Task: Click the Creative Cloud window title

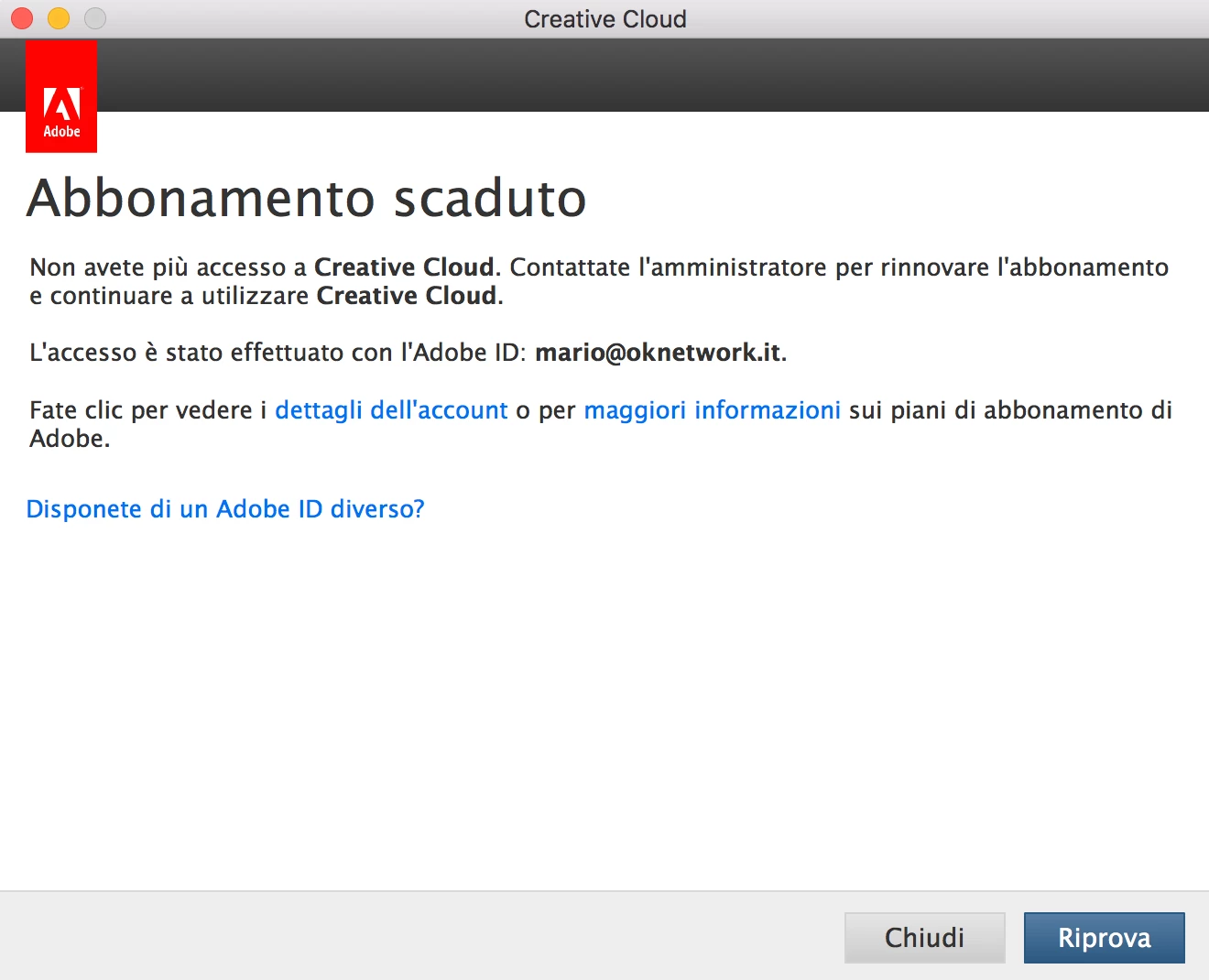Action: (x=604, y=19)
